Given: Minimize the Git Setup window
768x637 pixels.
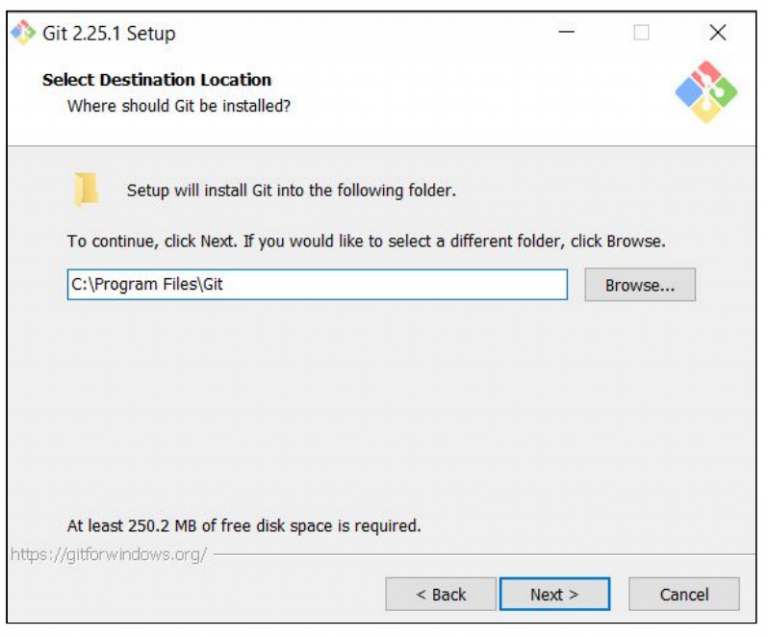Looking at the screenshot, I should 566,33.
